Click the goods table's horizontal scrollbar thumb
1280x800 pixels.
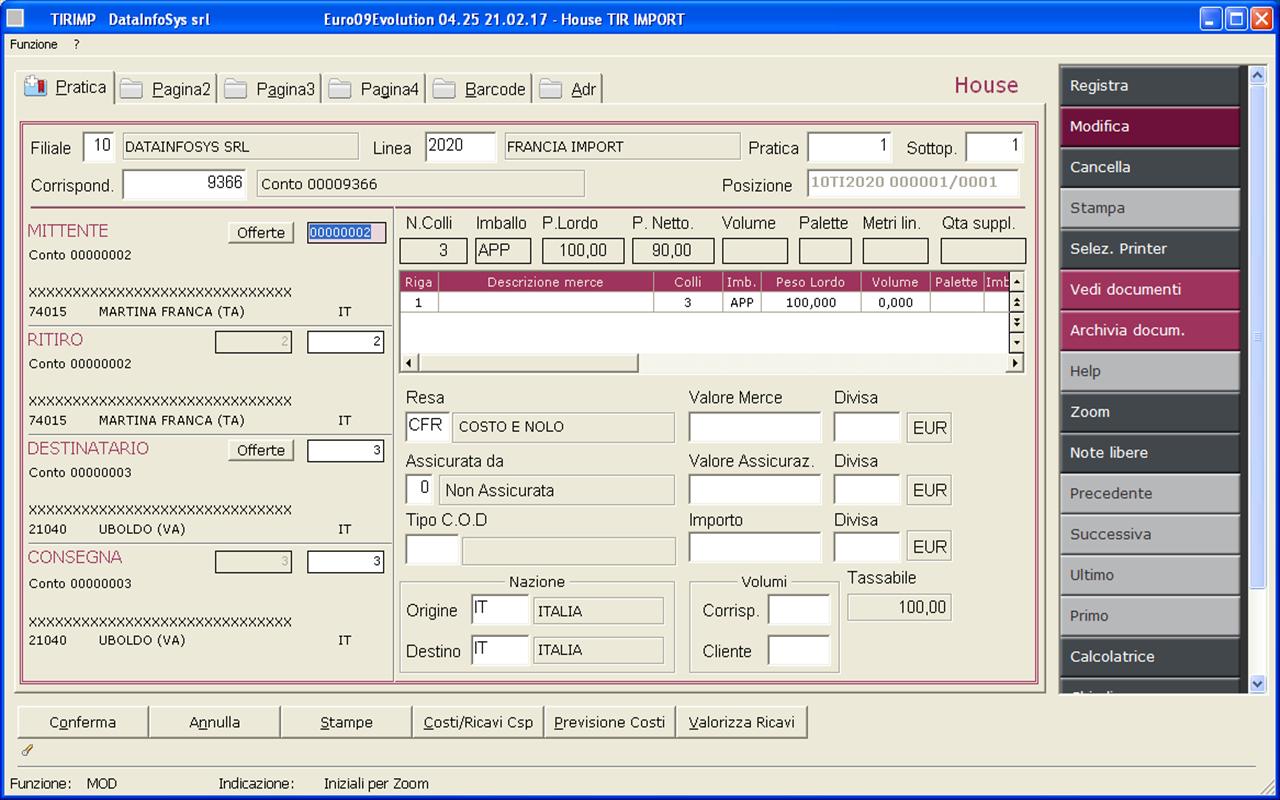tap(528, 362)
